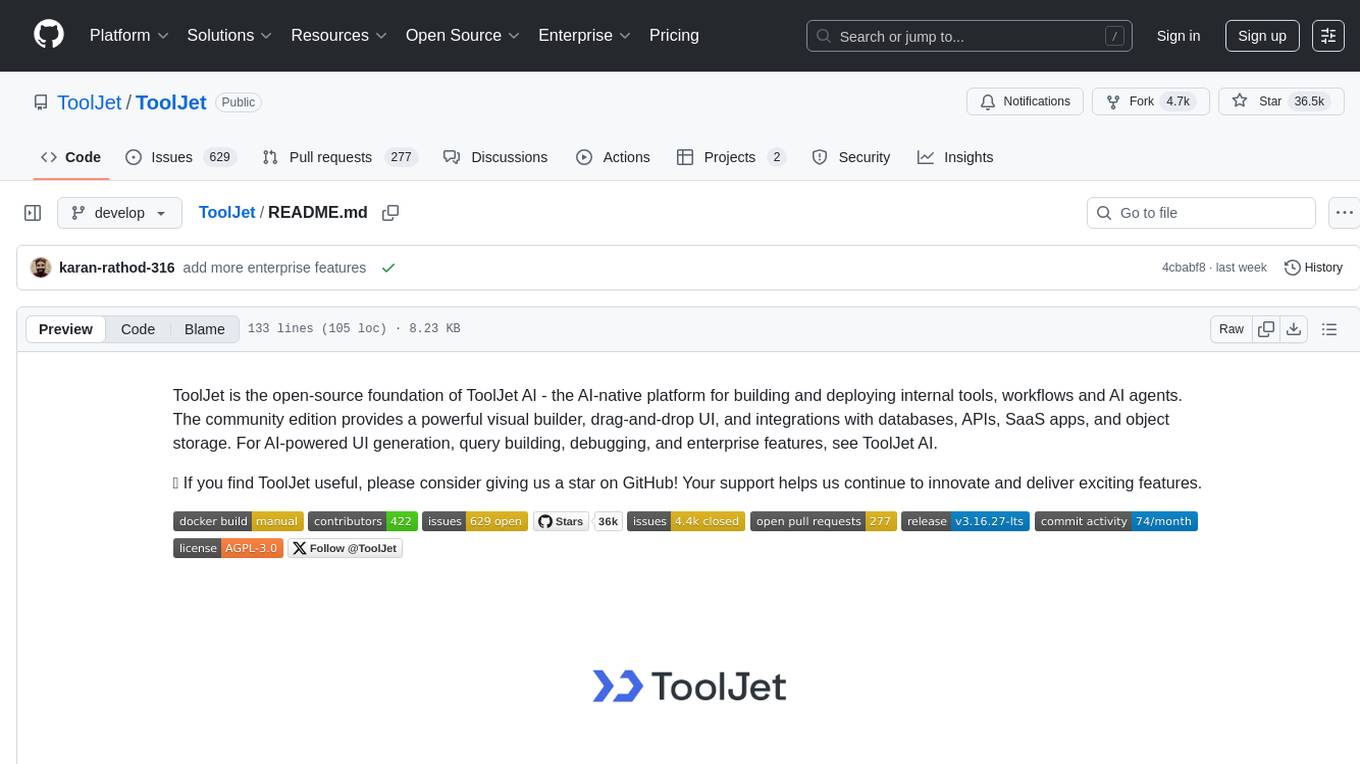Image resolution: width=1360 pixels, height=764 pixels.
Task: Open the ToolJet breadcrumb folder link
Action: tap(227, 212)
